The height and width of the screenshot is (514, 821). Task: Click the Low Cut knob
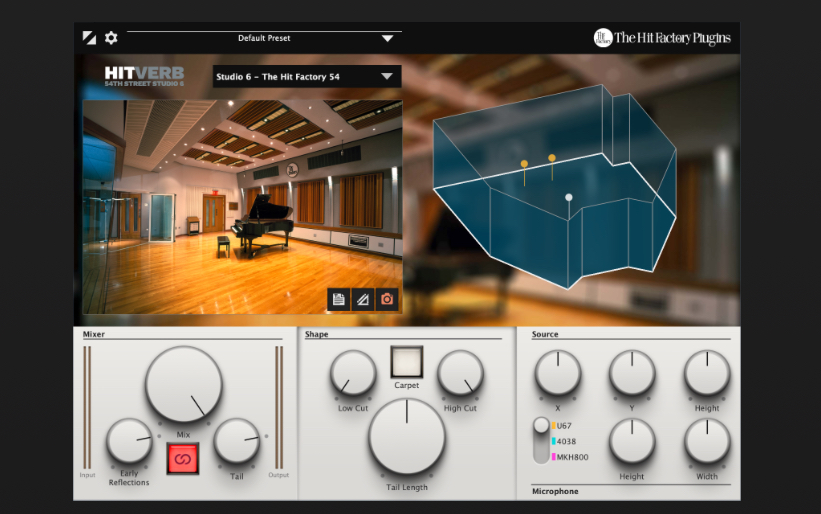click(x=352, y=373)
